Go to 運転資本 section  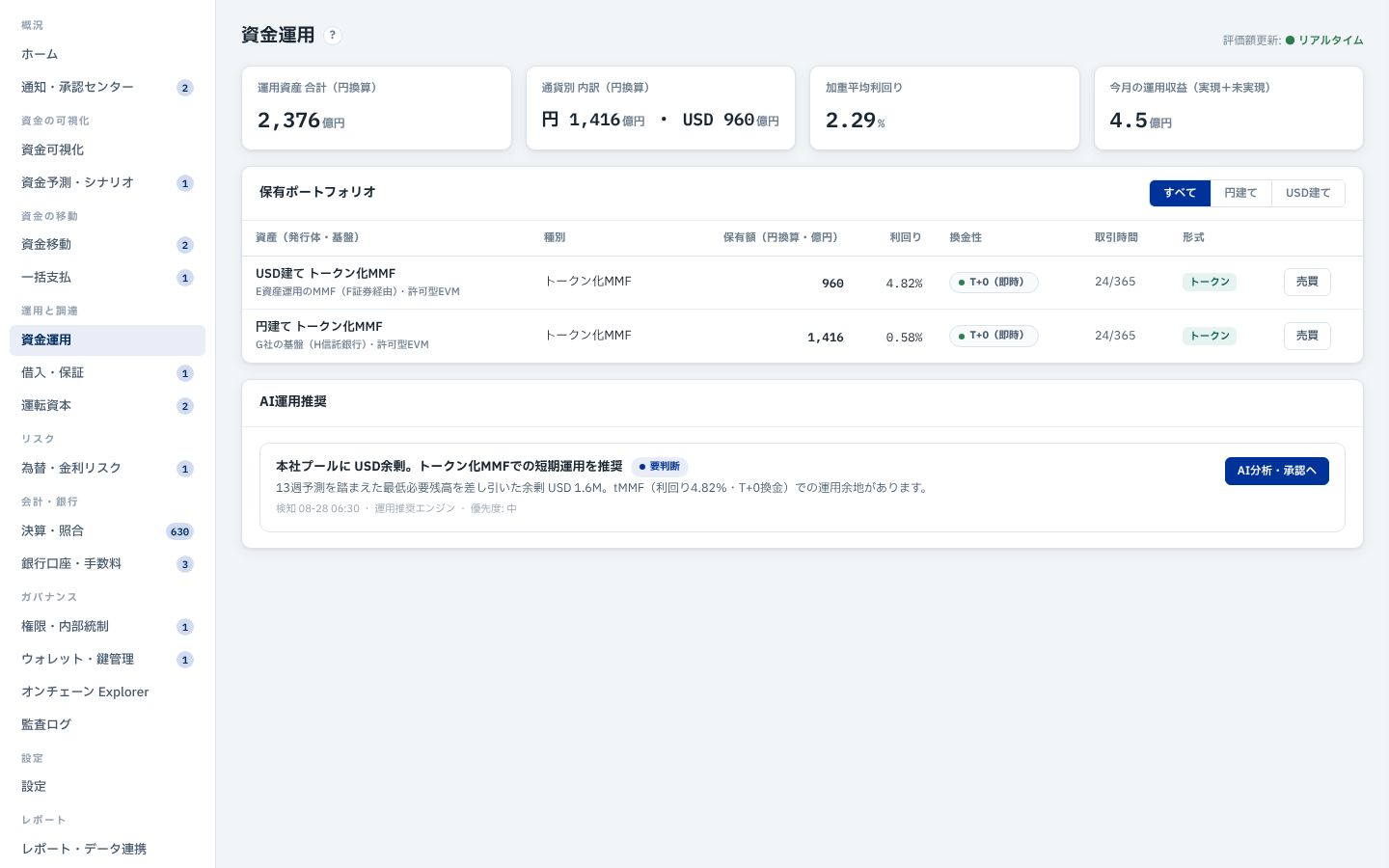click(x=107, y=405)
